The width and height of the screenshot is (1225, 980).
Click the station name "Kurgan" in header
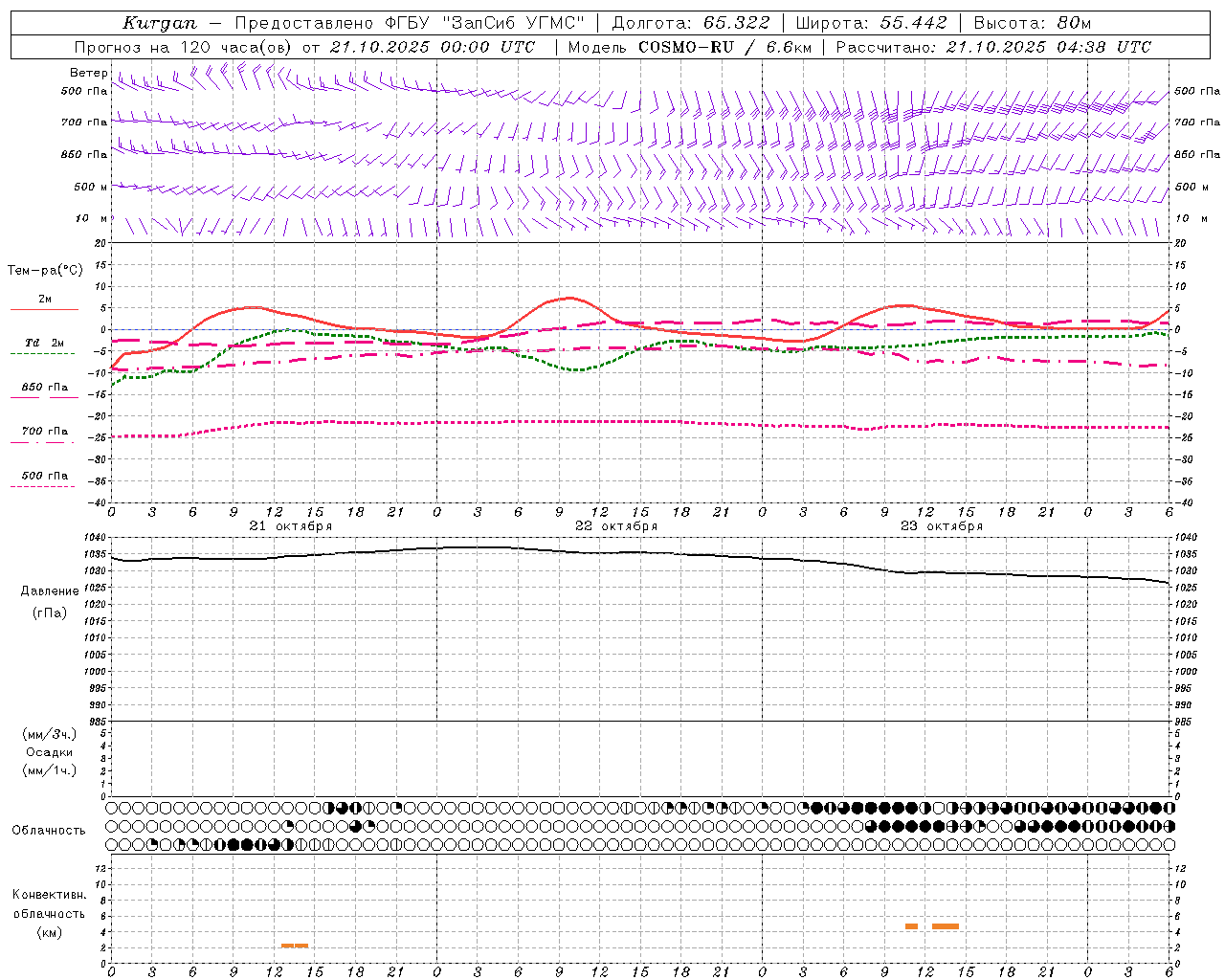tap(159, 23)
